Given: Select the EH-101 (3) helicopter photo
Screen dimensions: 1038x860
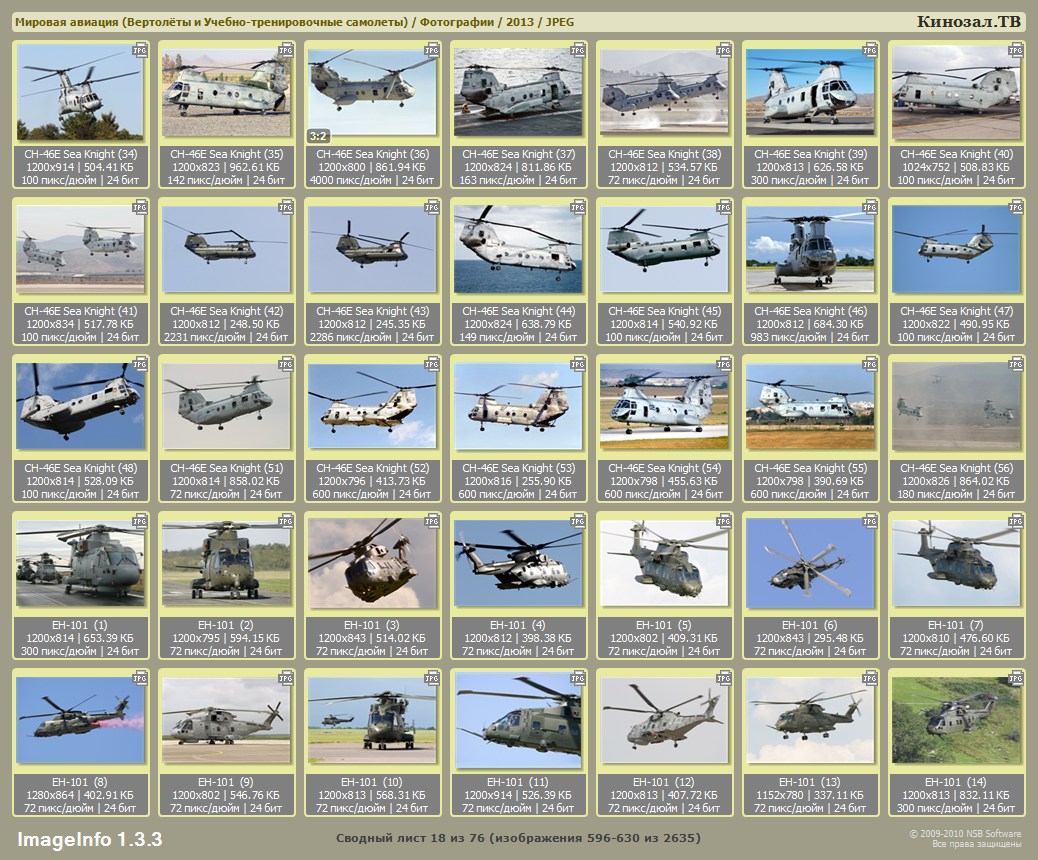Looking at the screenshot, I should 372,563.
